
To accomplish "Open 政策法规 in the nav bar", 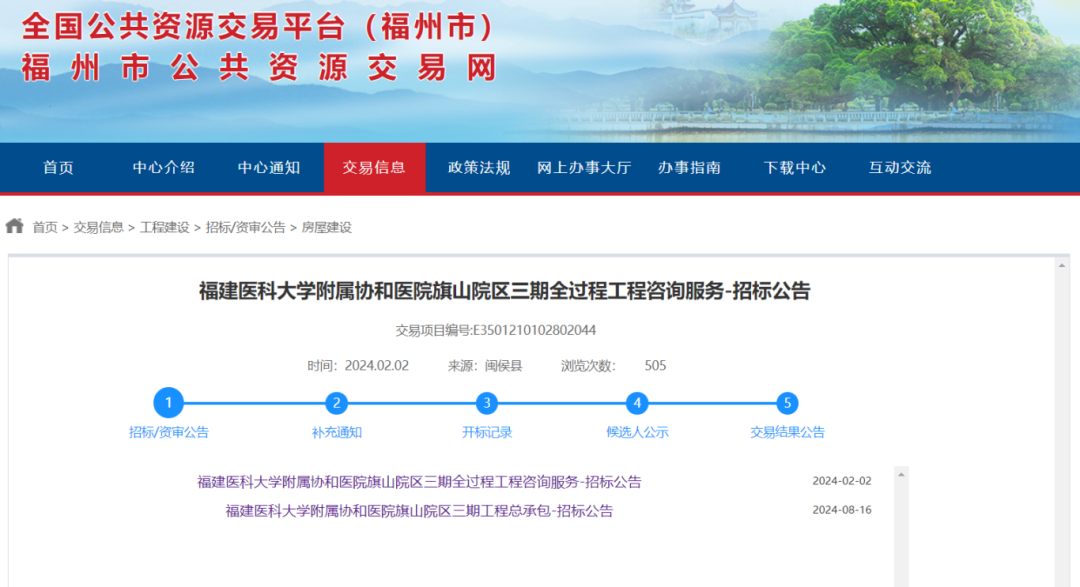I will click(x=479, y=167).
